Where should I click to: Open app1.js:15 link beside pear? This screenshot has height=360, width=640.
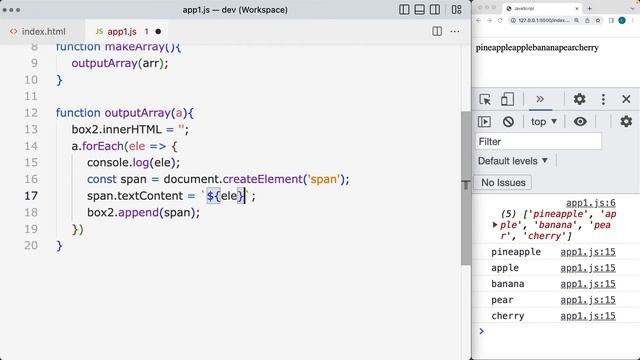588,300
